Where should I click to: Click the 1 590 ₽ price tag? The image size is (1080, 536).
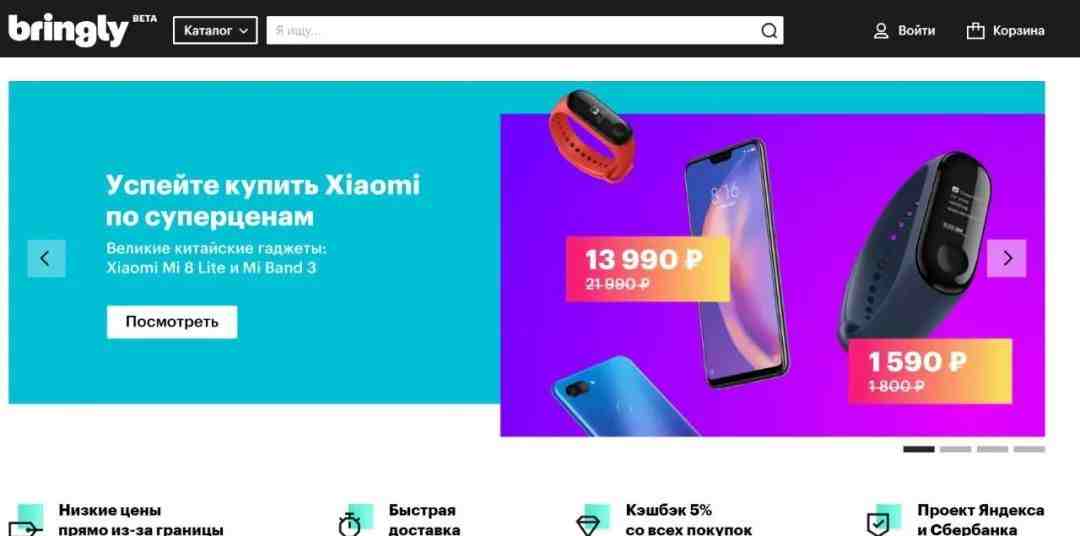tap(930, 371)
